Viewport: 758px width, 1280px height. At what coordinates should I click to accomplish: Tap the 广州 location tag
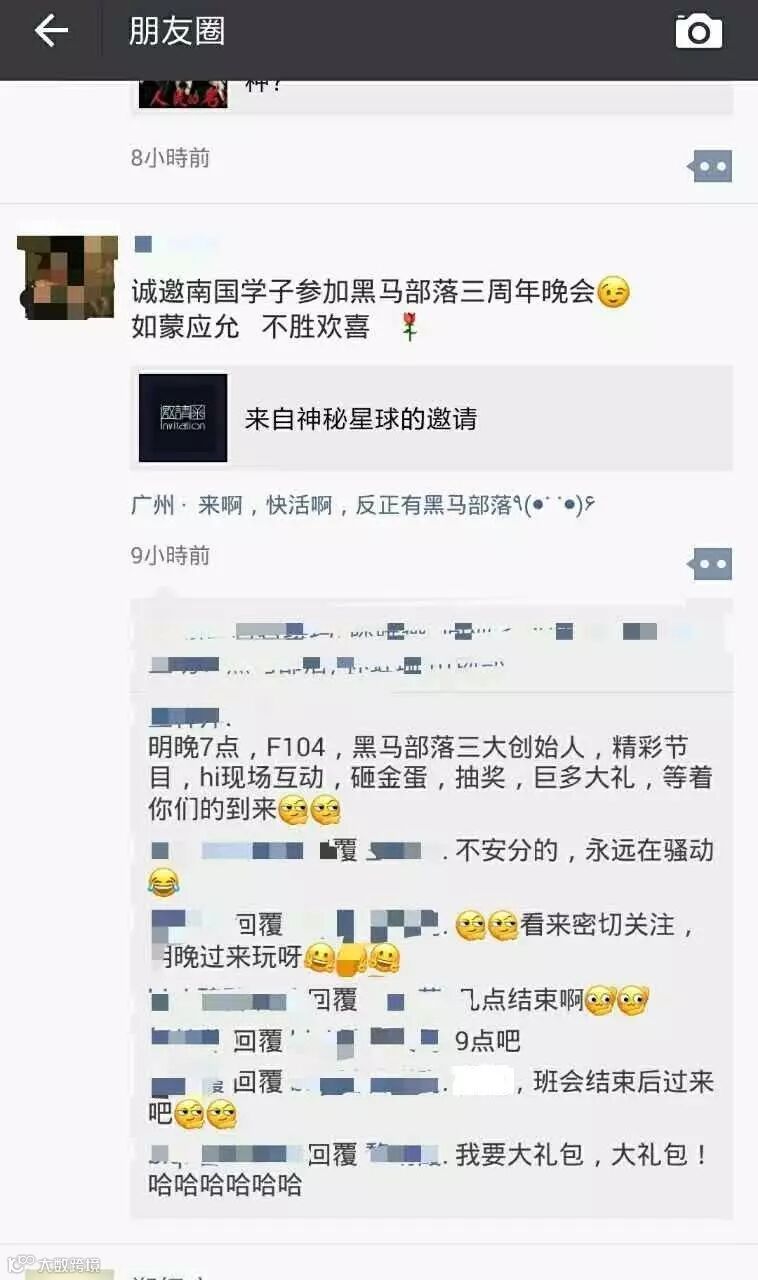(x=153, y=505)
